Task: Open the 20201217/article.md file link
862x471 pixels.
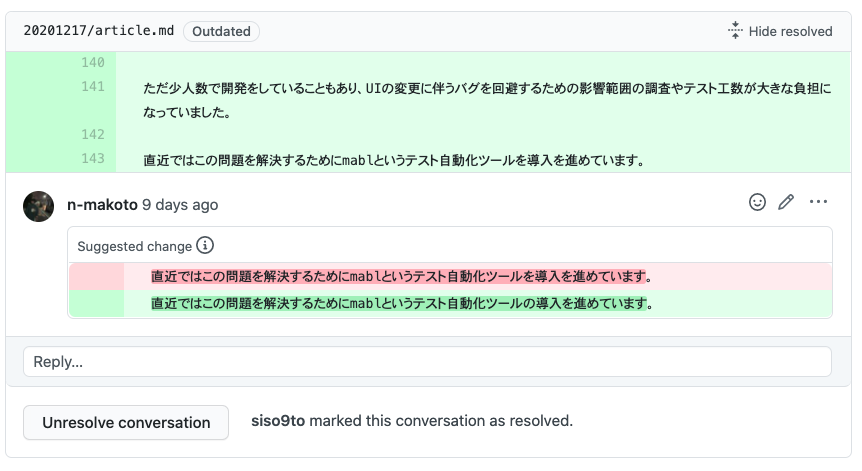Action: click(99, 31)
